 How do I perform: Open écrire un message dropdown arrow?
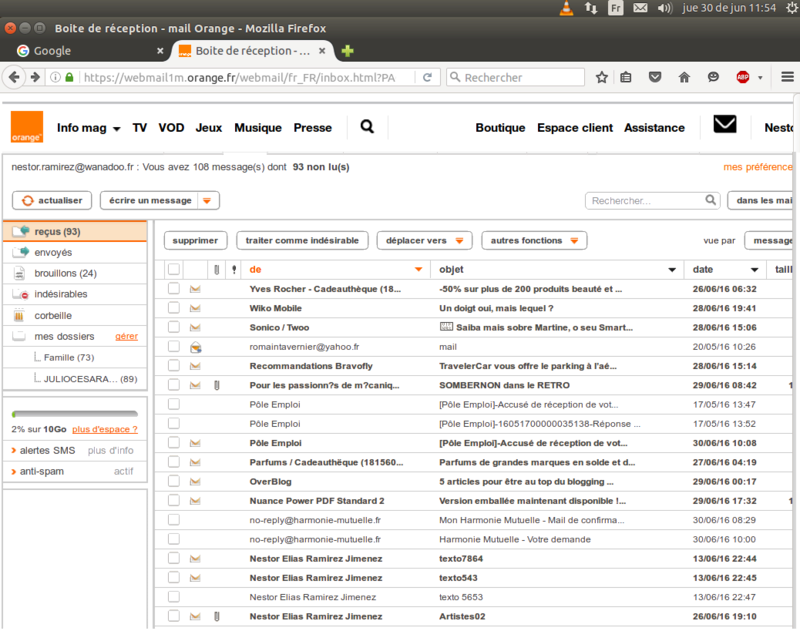207,200
